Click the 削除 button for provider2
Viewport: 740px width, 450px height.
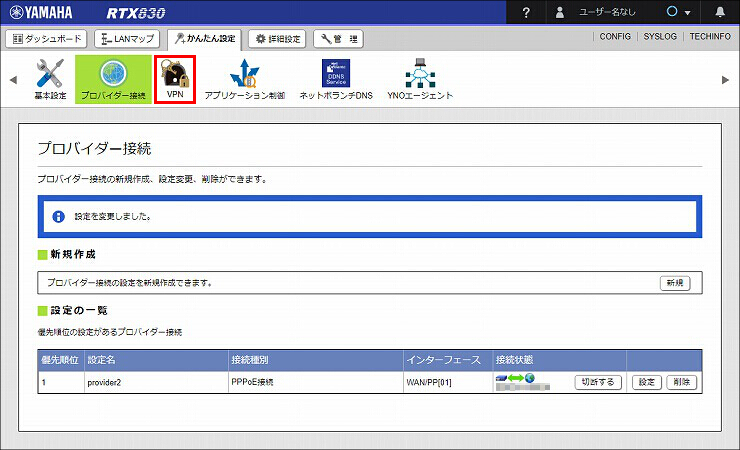pos(681,382)
